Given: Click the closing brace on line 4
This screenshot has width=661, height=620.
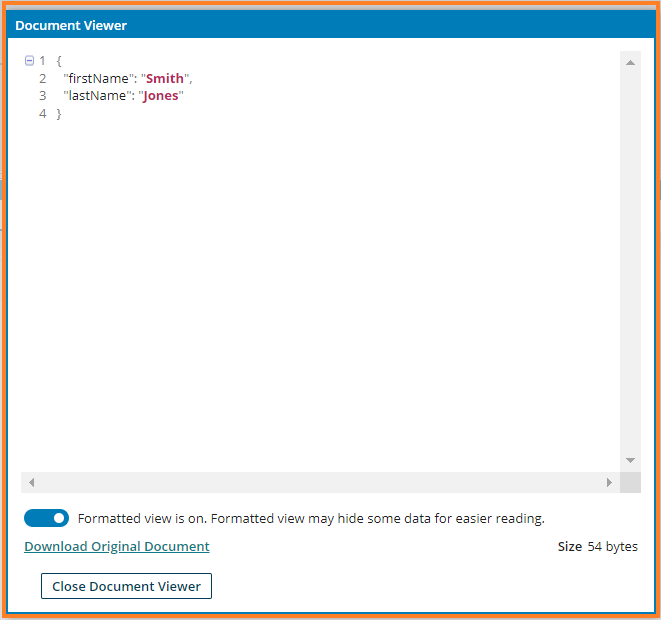Looking at the screenshot, I should tap(59, 114).
